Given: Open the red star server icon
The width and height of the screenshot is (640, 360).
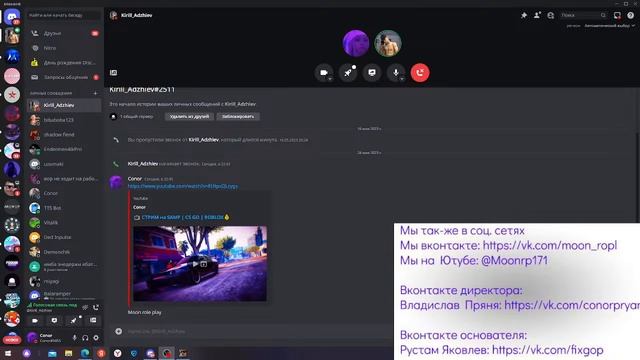Looking at the screenshot, I should pos(12,95).
